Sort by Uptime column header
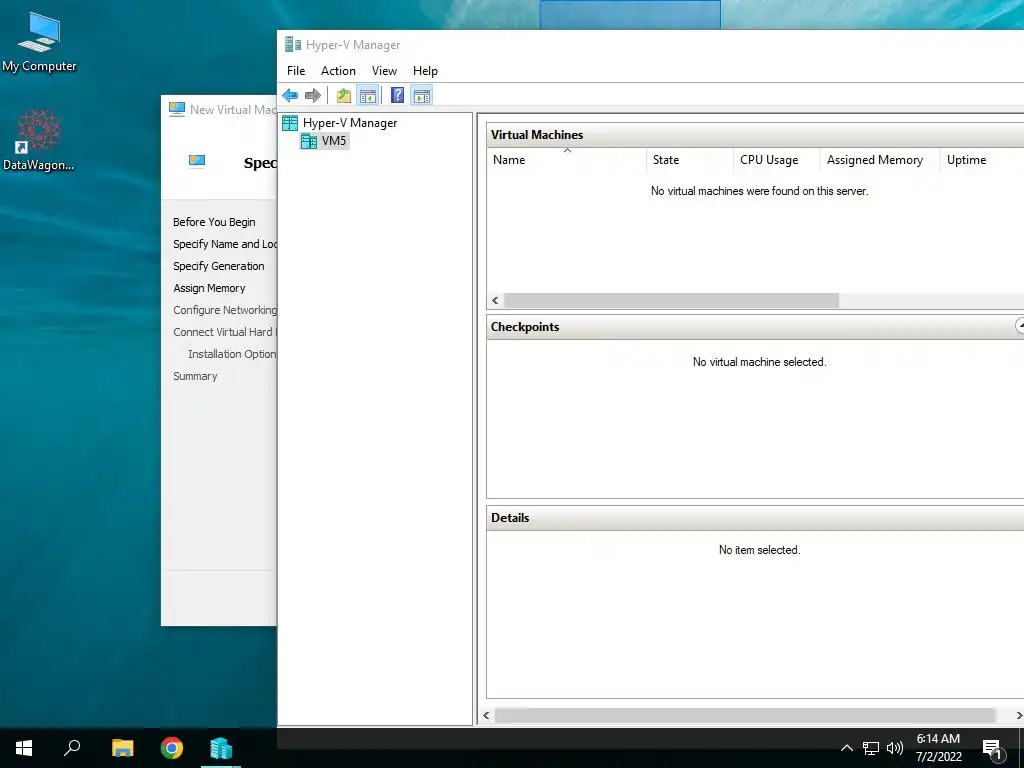This screenshot has height=768, width=1024. coord(982,160)
